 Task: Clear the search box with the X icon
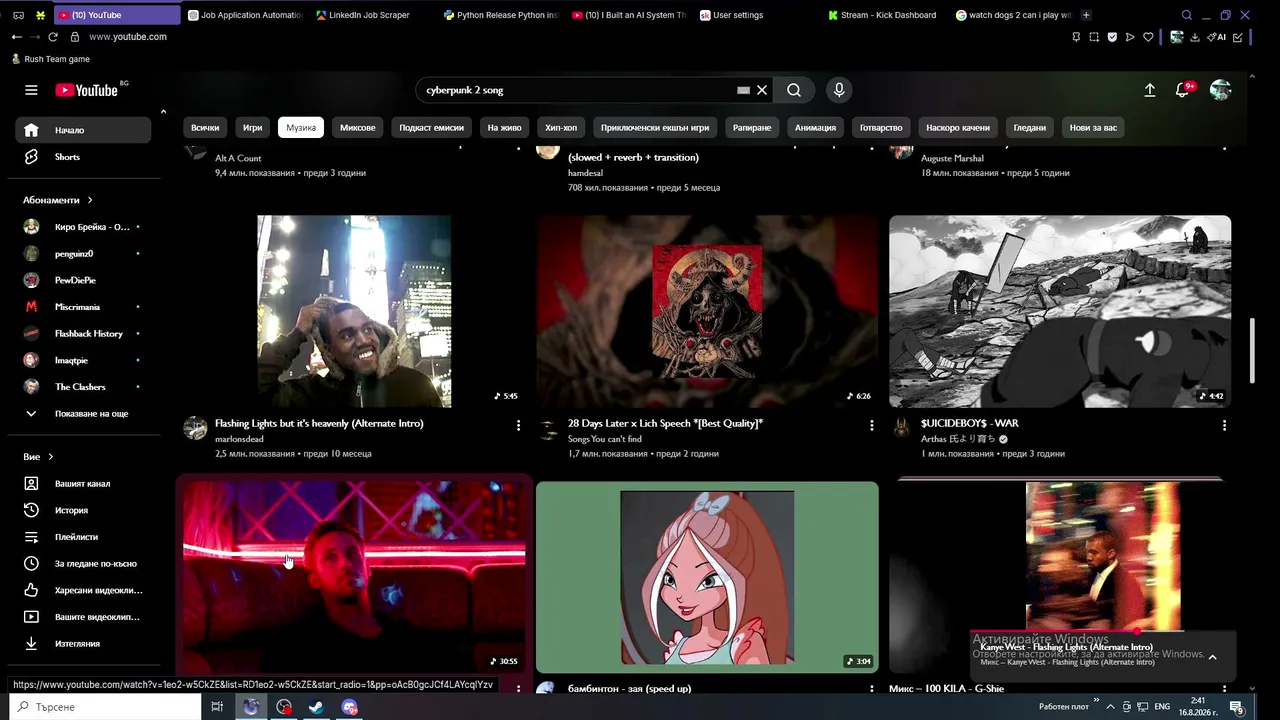[x=762, y=90]
